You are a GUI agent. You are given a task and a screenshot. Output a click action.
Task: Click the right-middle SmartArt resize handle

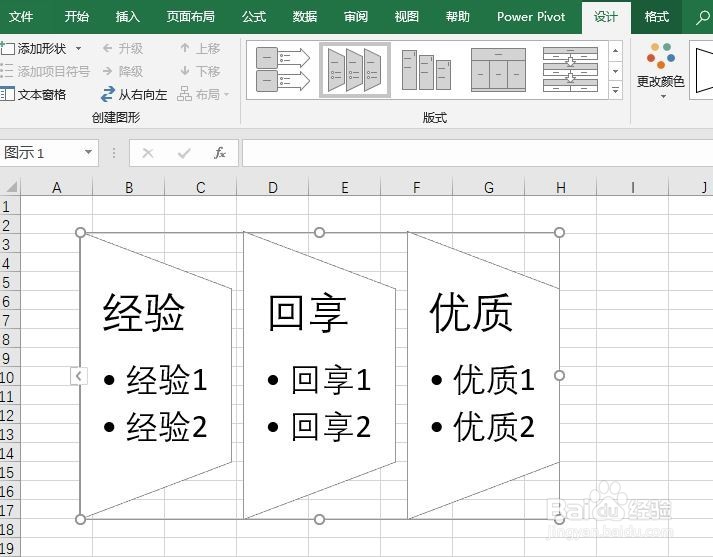click(x=559, y=376)
